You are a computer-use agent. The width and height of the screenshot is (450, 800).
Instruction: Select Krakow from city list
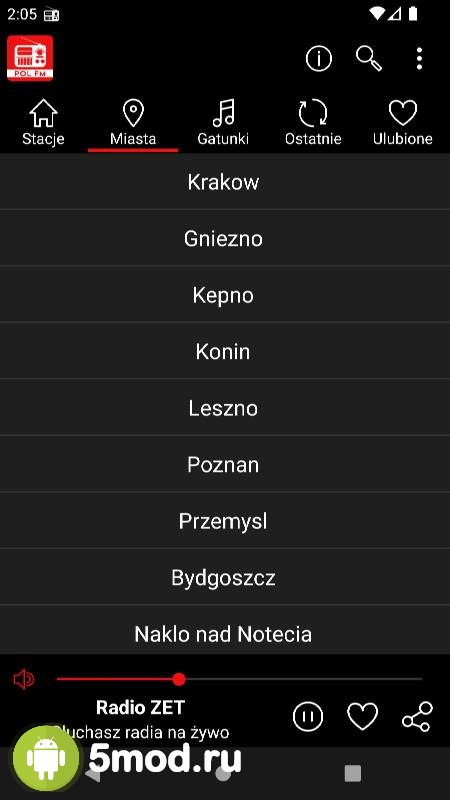225,182
